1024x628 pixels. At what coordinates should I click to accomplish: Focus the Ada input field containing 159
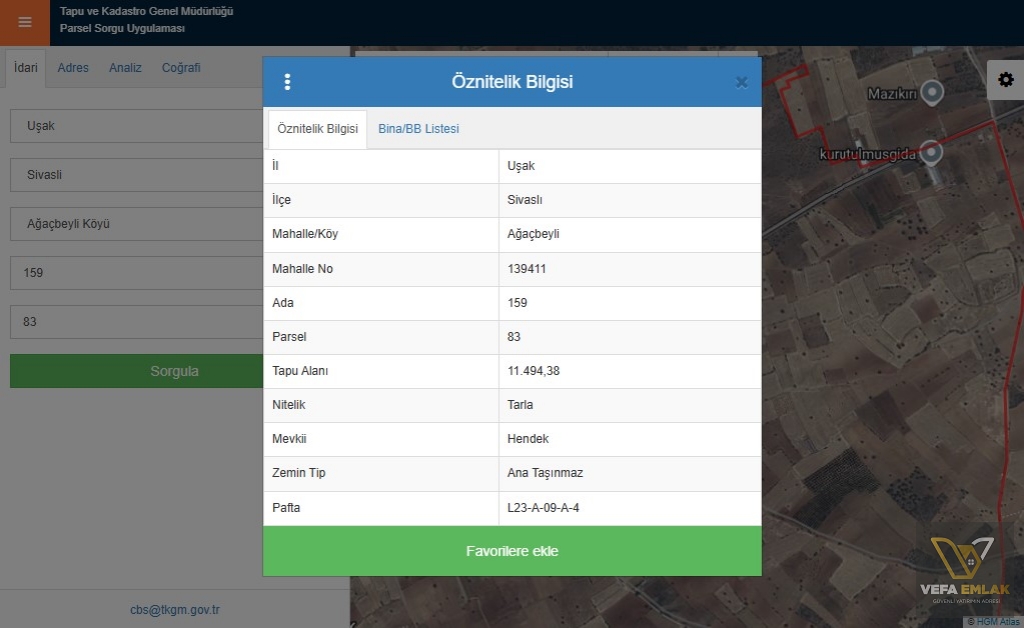pos(136,273)
